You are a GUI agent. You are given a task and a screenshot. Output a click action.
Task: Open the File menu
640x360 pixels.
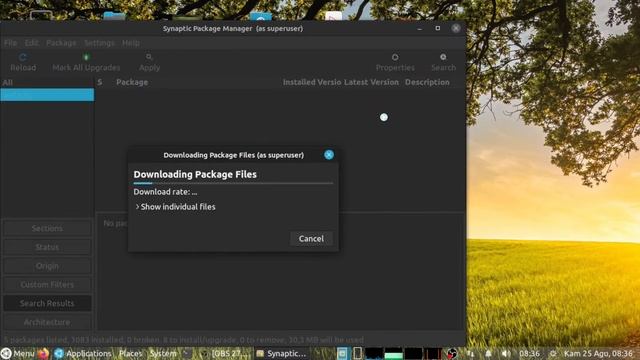point(10,43)
